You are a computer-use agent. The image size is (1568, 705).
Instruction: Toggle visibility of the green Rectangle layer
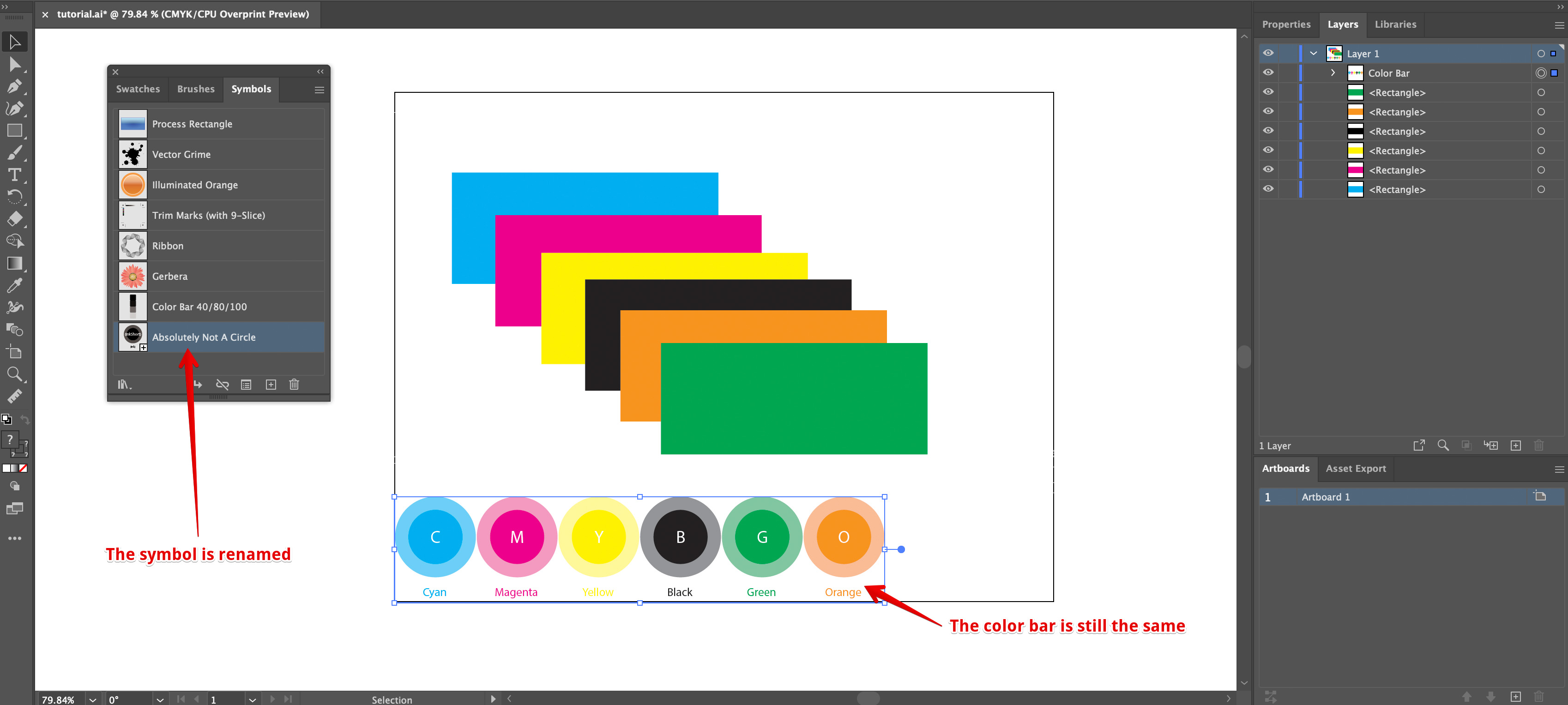point(1268,92)
